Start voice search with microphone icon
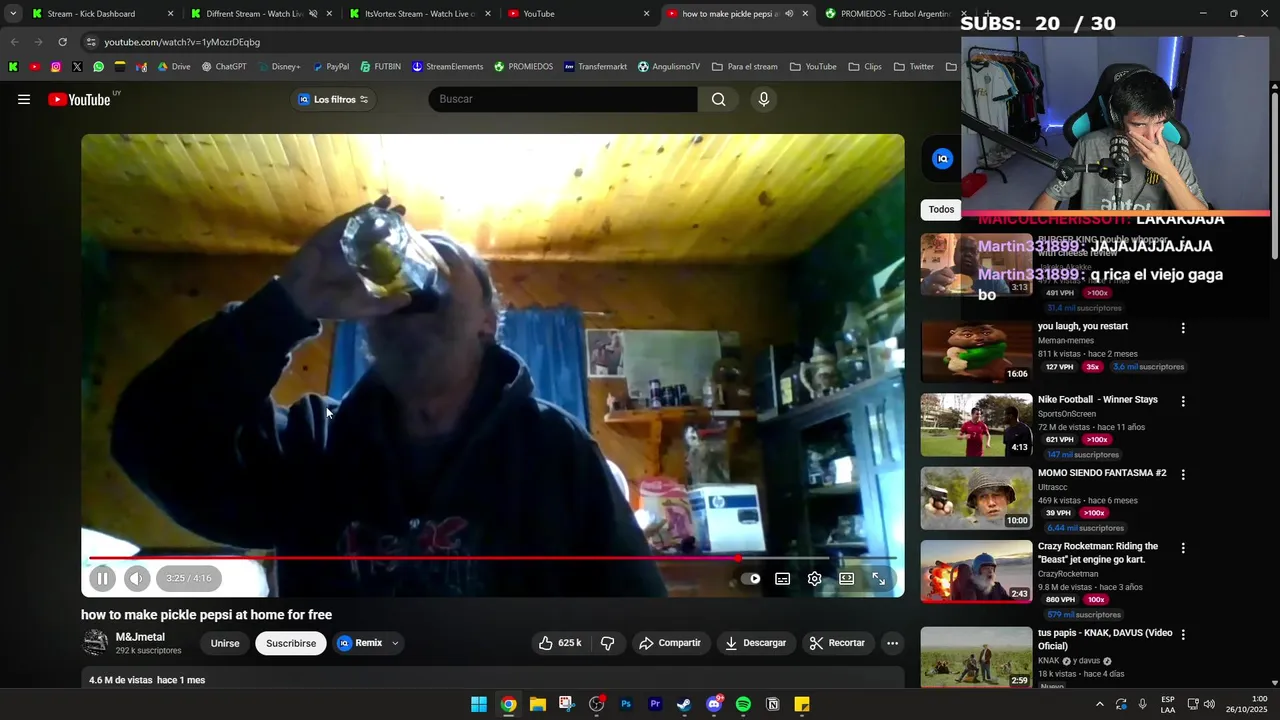This screenshot has height=720, width=1280. pyautogui.click(x=764, y=99)
